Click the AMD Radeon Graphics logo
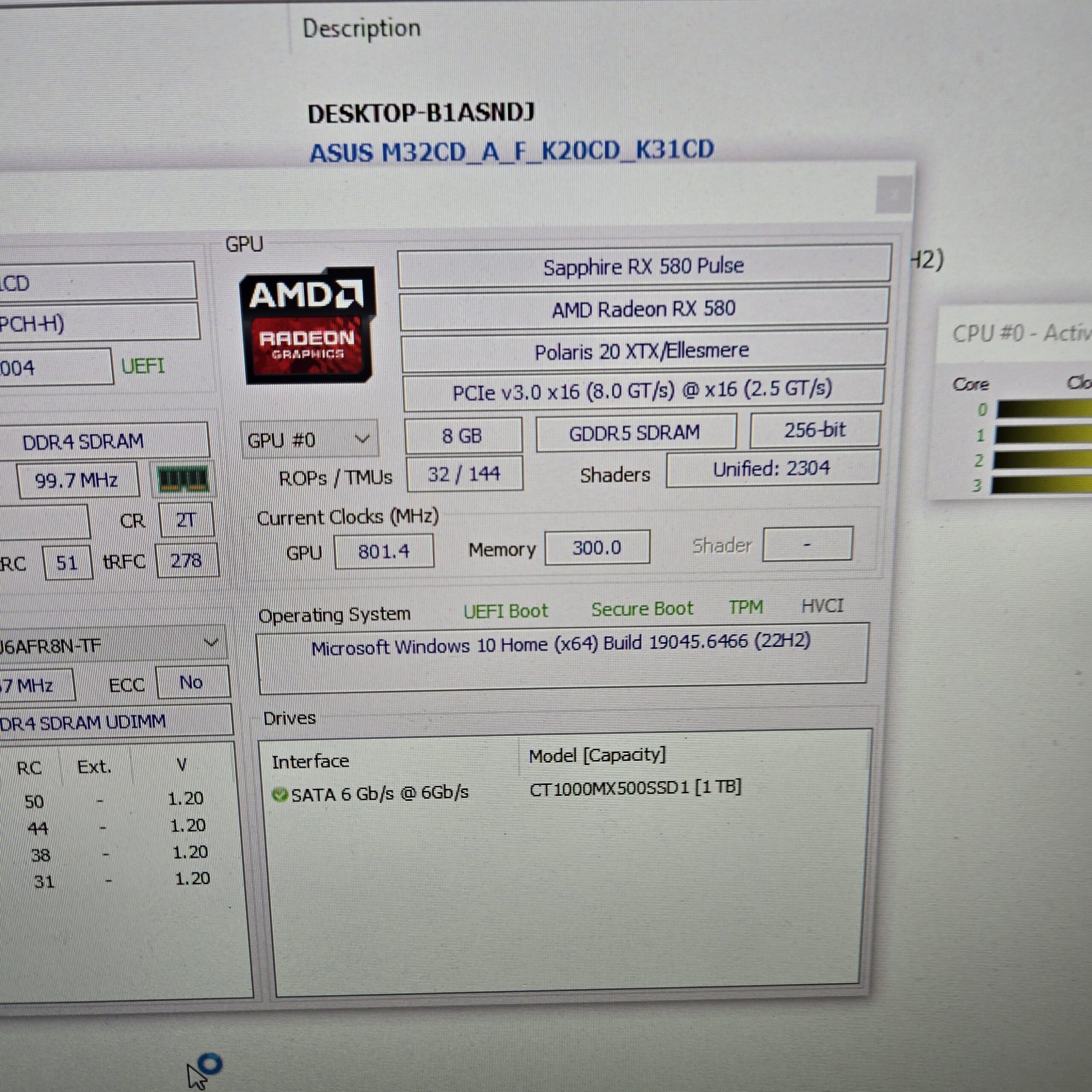 pos(308,325)
